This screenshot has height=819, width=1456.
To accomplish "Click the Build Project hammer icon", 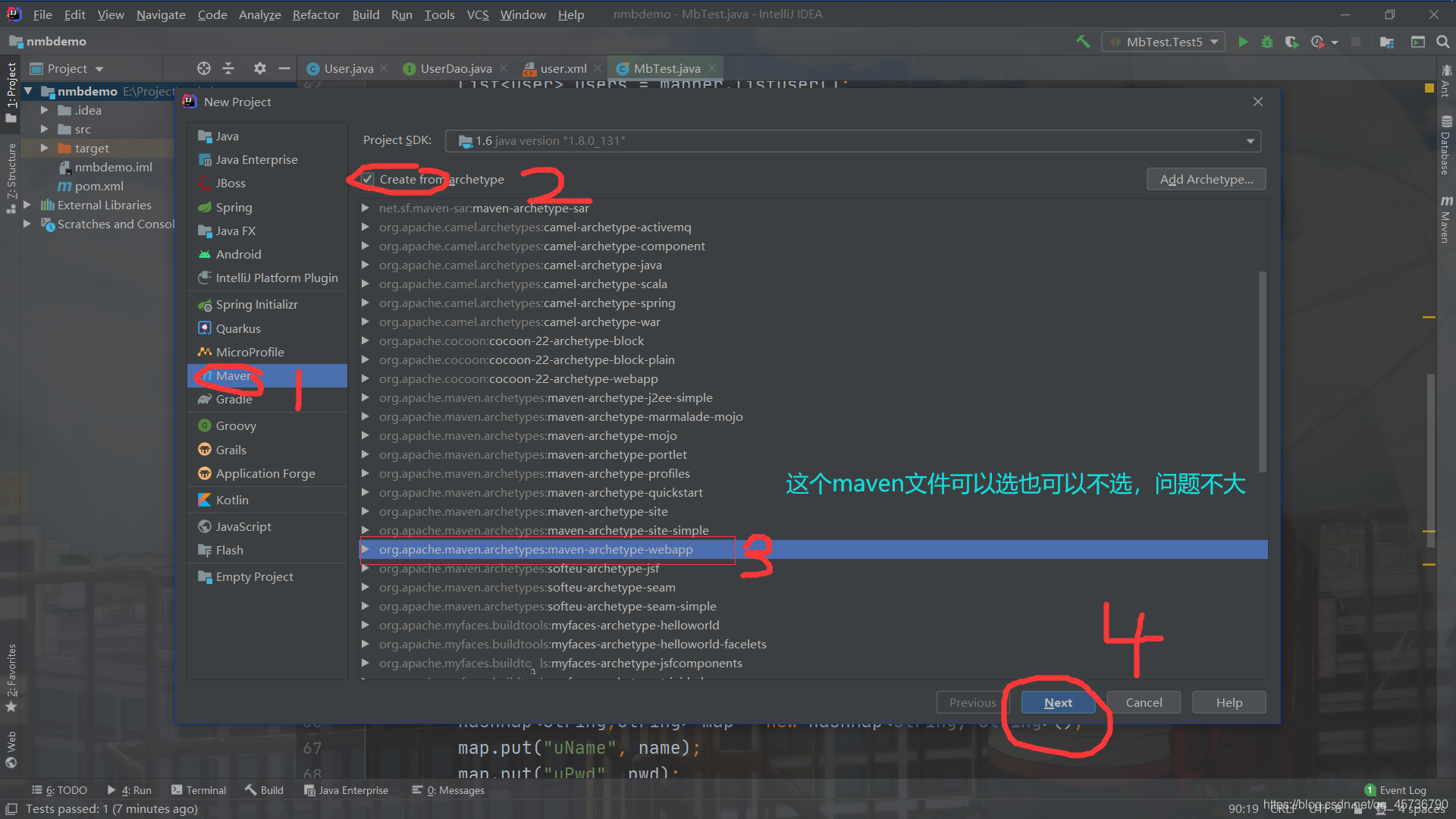I will (1083, 42).
